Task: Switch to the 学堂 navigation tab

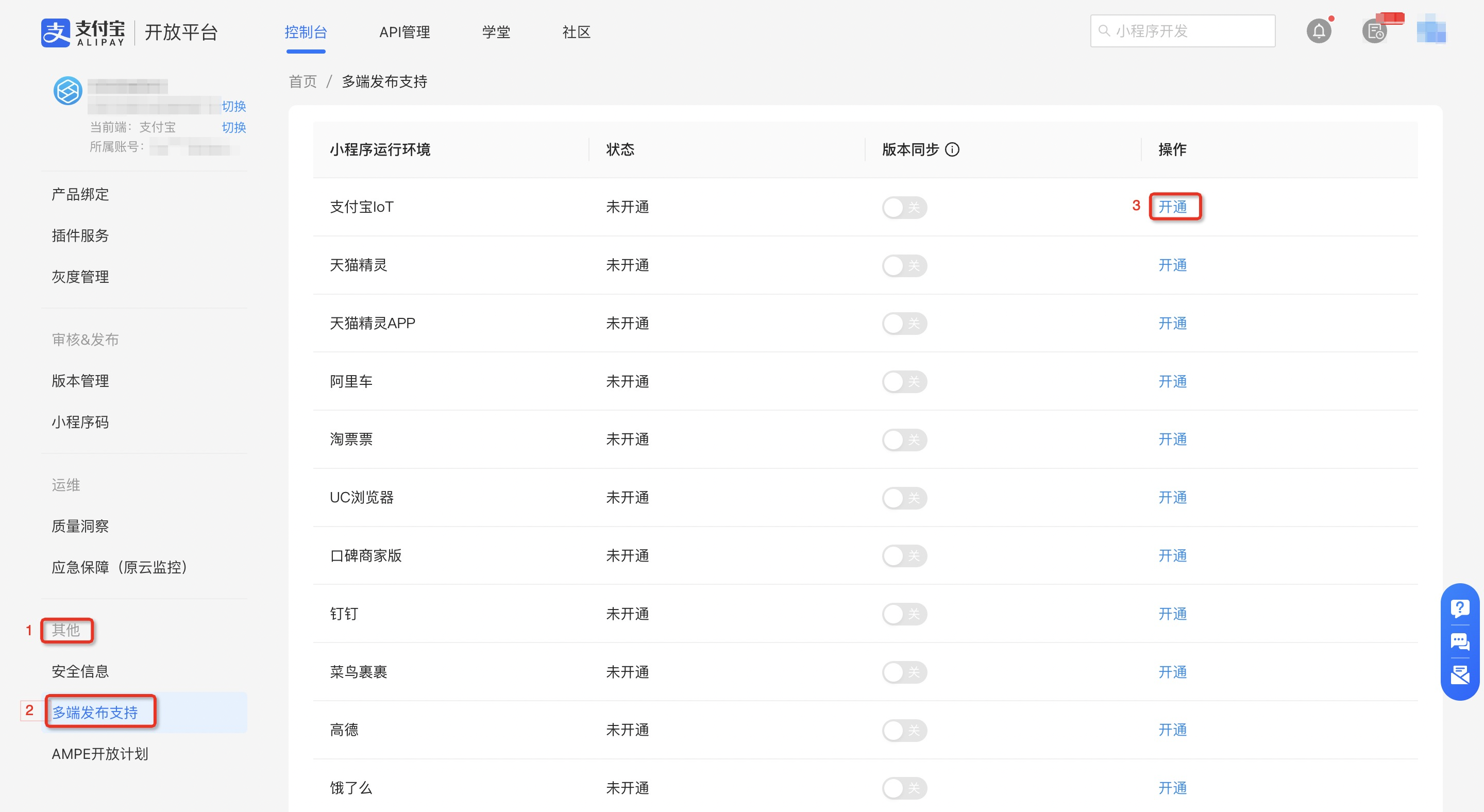Action: point(496,32)
